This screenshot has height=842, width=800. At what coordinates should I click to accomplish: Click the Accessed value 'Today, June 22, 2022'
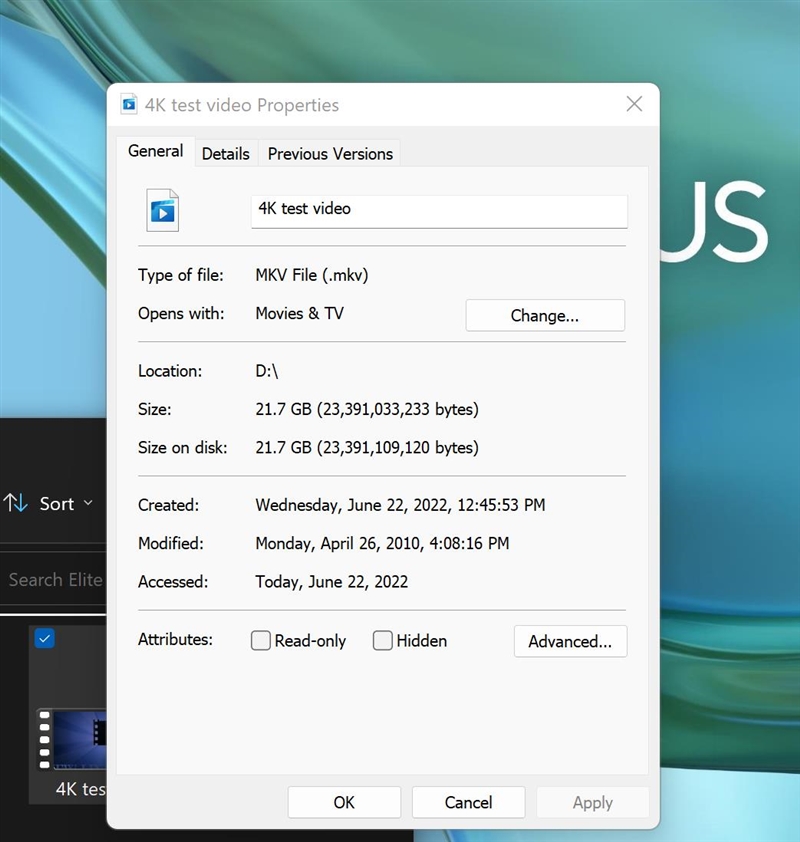[x=332, y=582]
